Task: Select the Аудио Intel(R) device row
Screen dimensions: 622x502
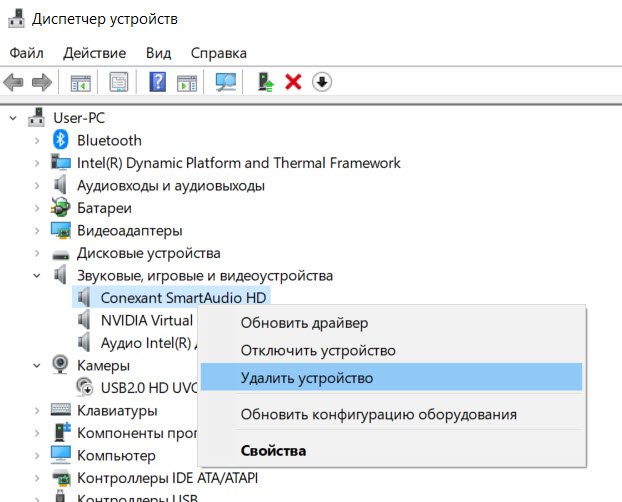Action: click(x=149, y=342)
